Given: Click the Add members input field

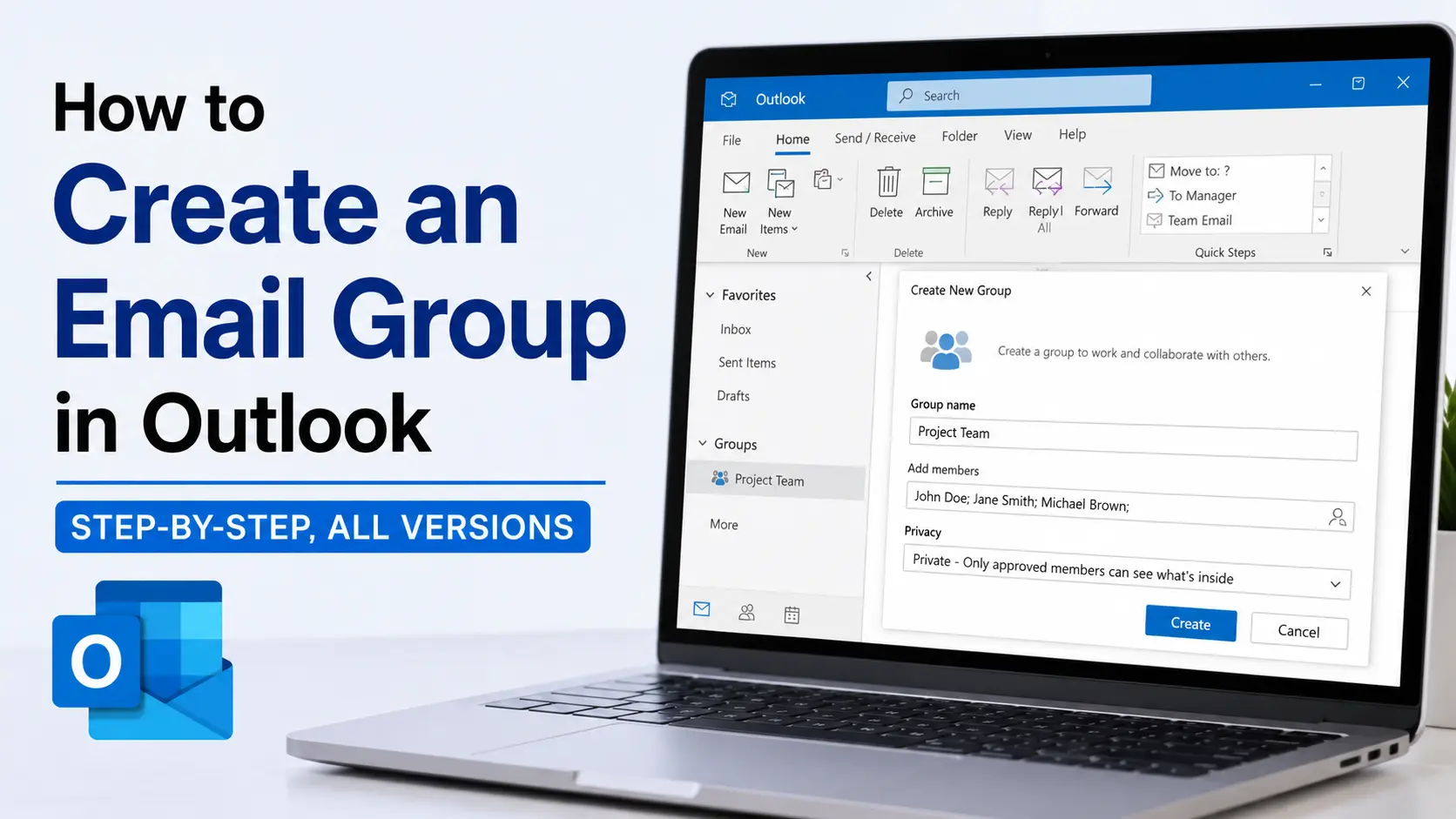Looking at the screenshot, I should pos(1129,507).
